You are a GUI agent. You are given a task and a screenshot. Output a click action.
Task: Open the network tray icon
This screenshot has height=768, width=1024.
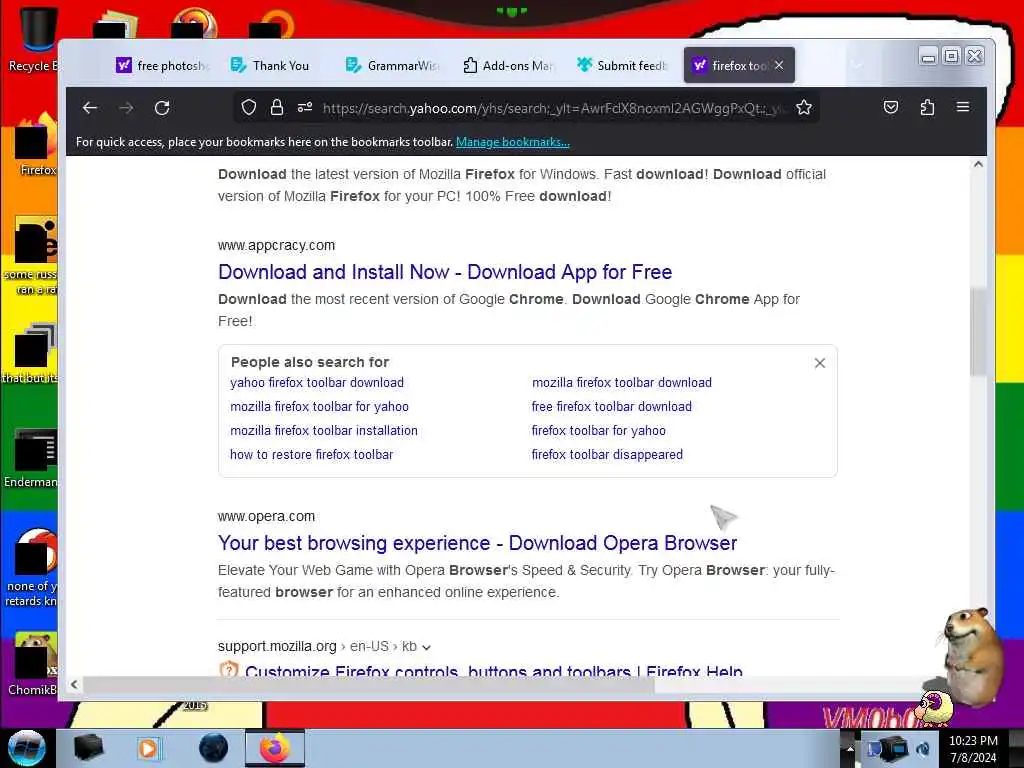pos(893,748)
